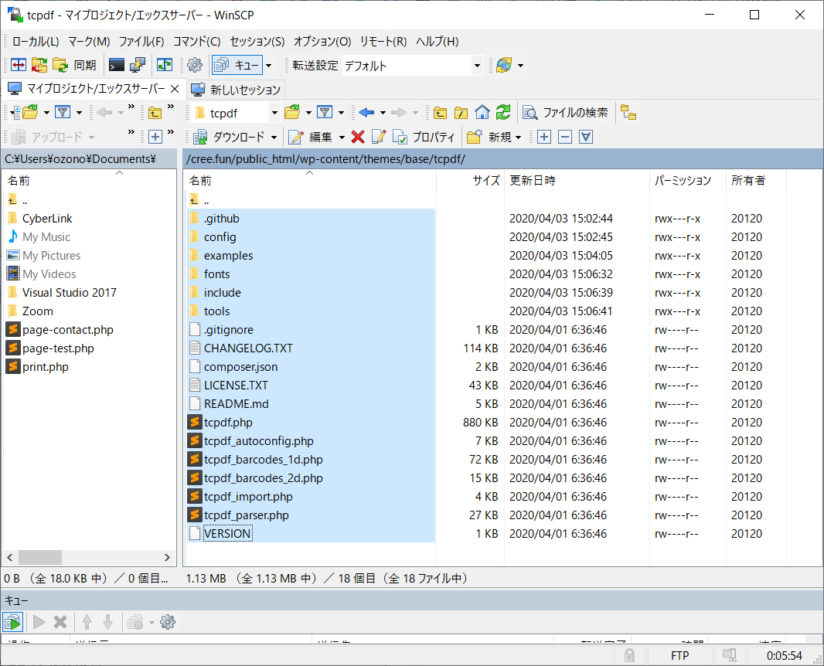
Task: Click the FTP protocol indicator in status bar
Action: 679,655
